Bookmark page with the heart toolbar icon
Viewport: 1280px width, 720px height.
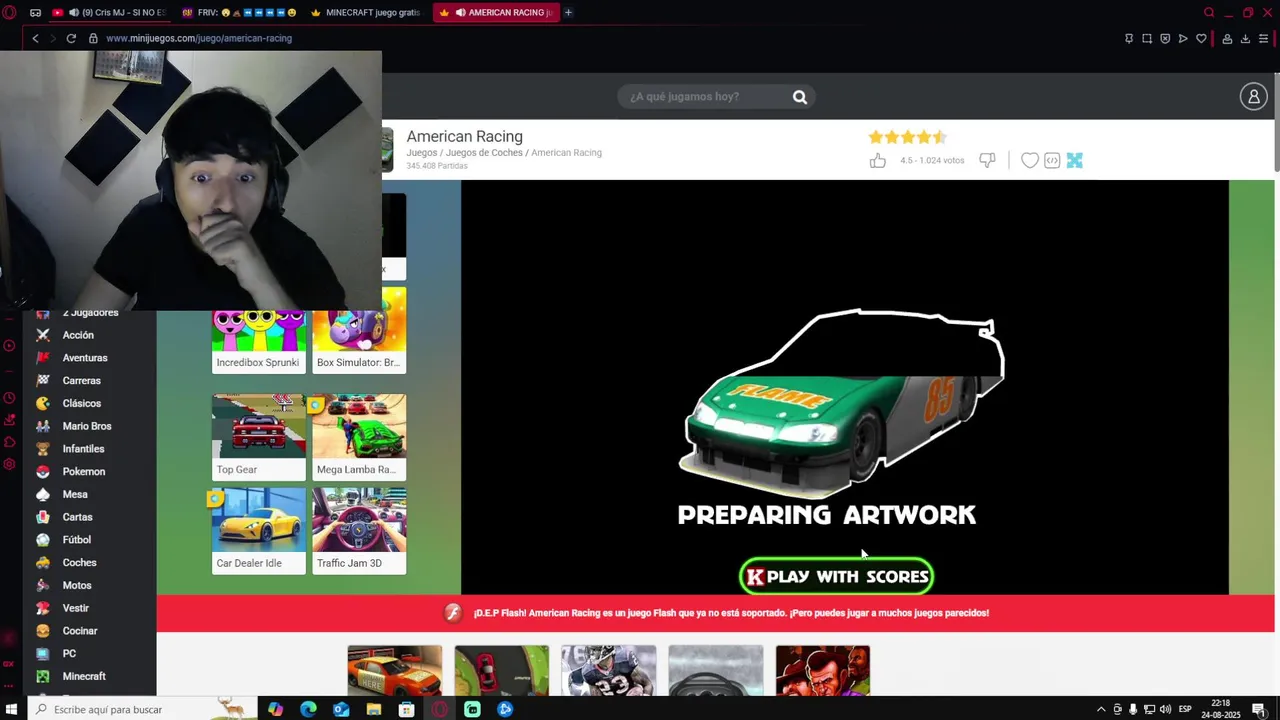(1201, 38)
